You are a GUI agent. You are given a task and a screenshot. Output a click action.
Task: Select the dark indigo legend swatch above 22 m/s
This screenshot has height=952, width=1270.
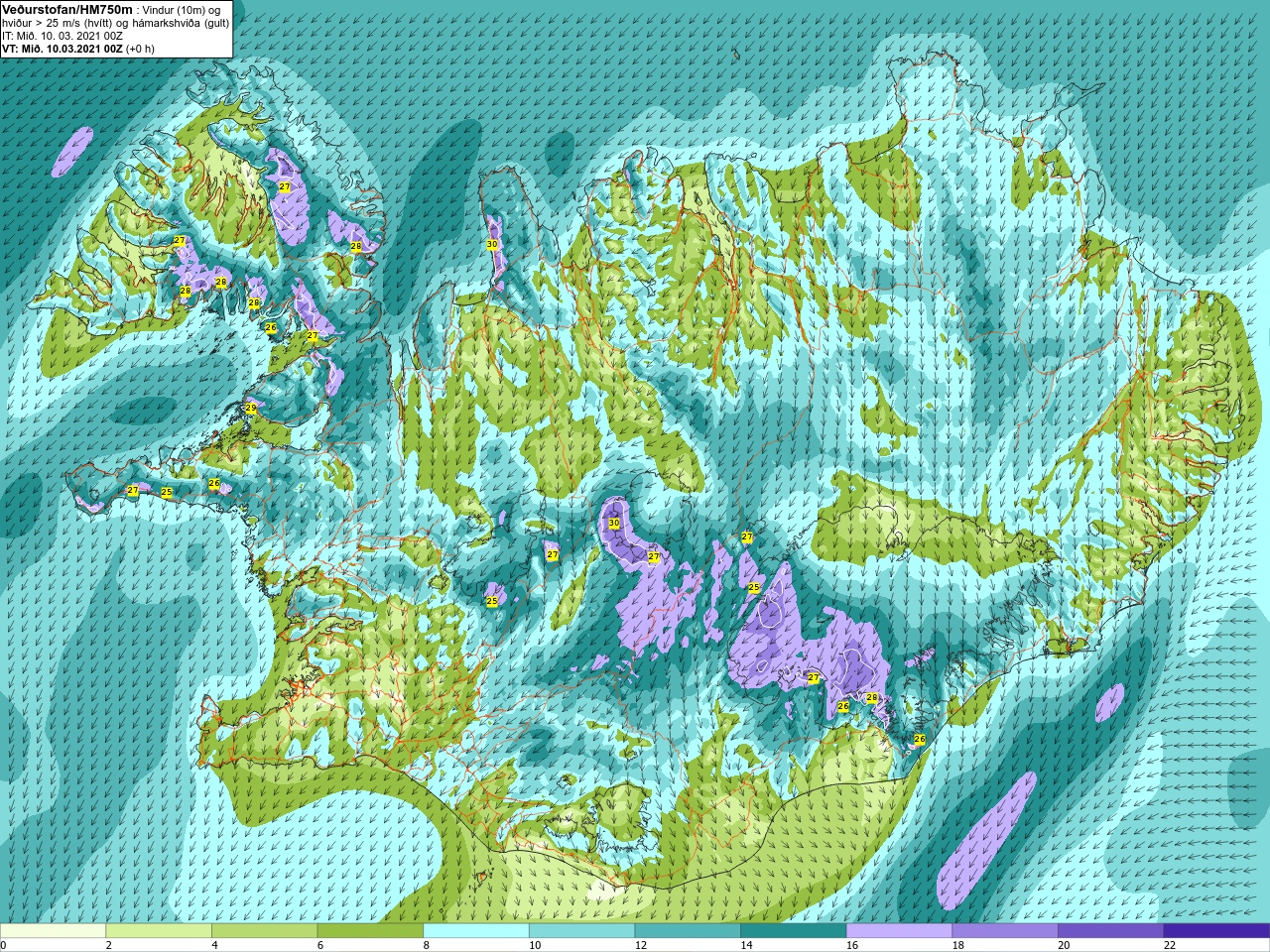(x=1217, y=931)
